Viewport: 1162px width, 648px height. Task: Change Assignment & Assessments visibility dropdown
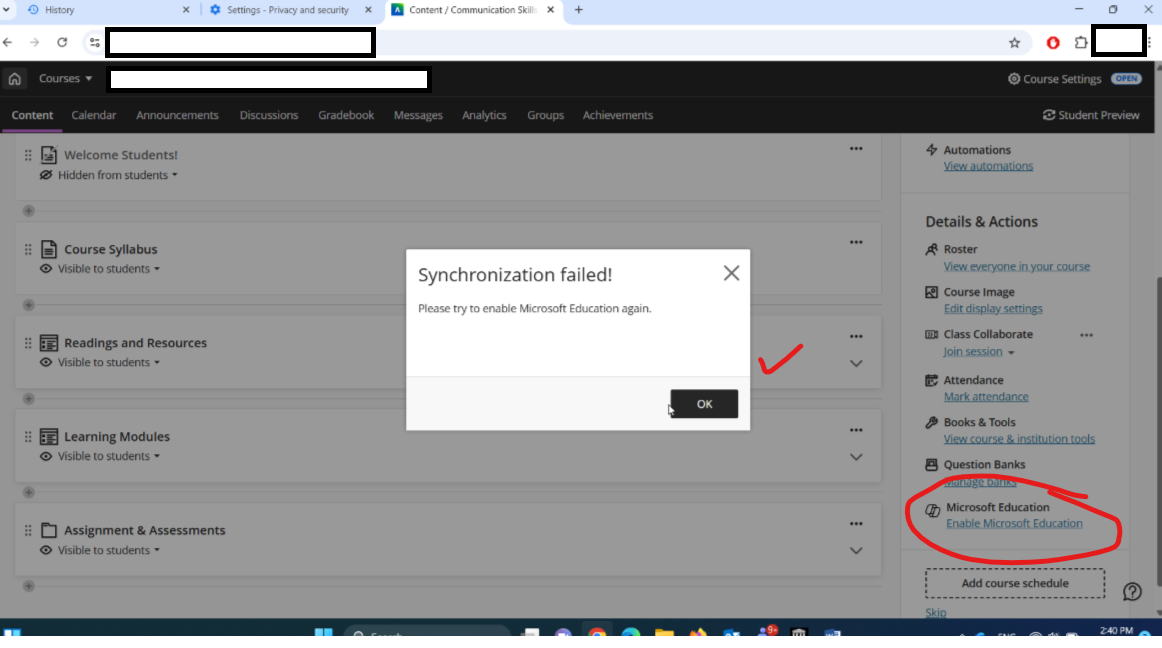(101, 550)
